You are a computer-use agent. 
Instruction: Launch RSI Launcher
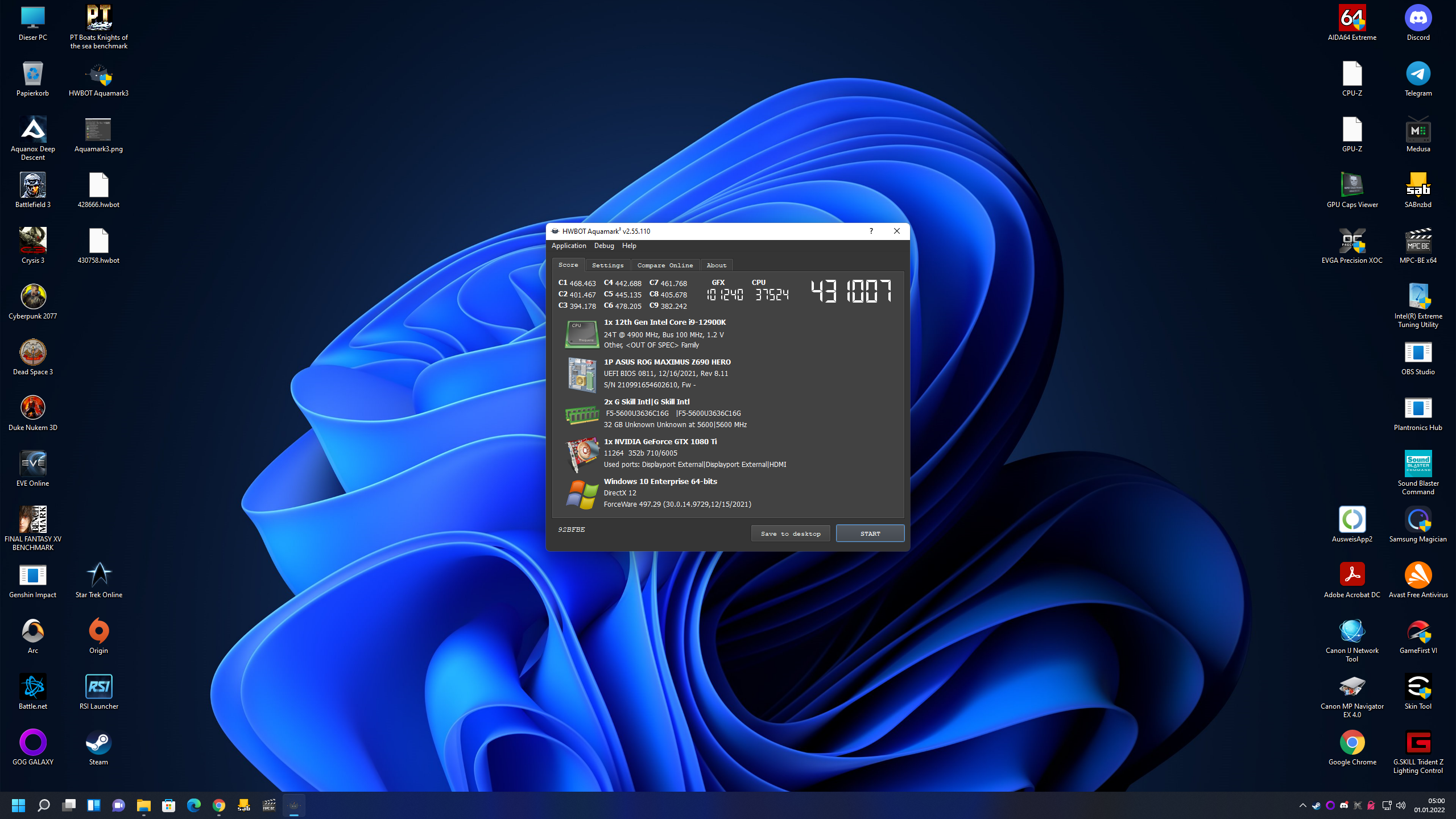point(98,693)
